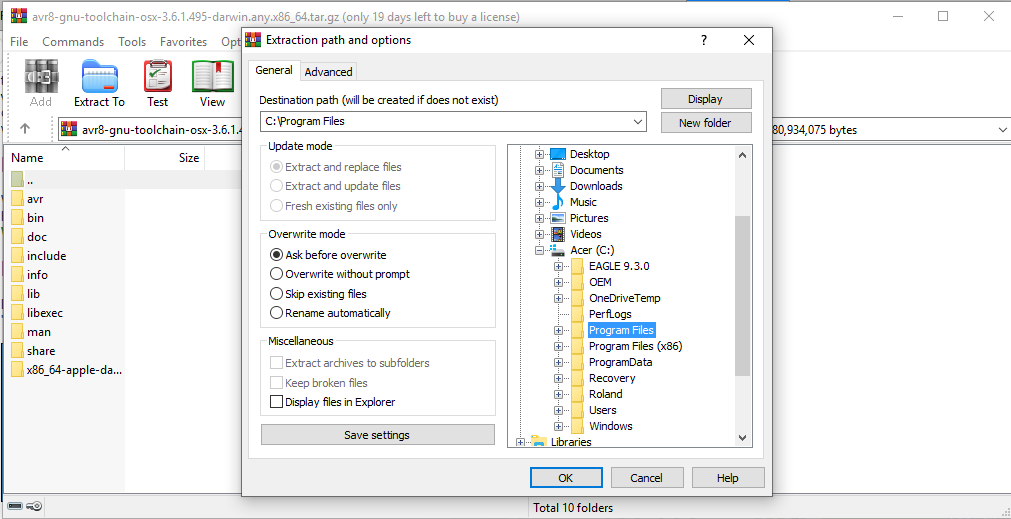Image resolution: width=1011 pixels, height=519 pixels.
Task: Click the OK button
Action: [x=566, y=478]
